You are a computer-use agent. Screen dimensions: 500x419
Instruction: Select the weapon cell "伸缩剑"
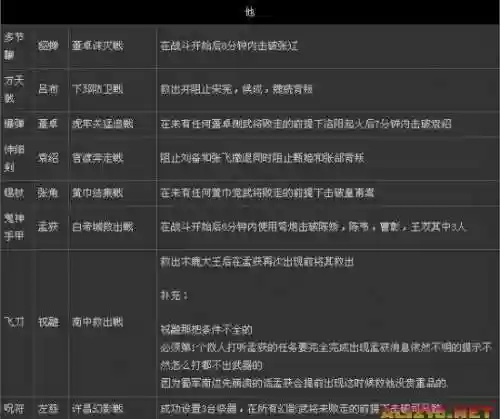pos(14,158)
